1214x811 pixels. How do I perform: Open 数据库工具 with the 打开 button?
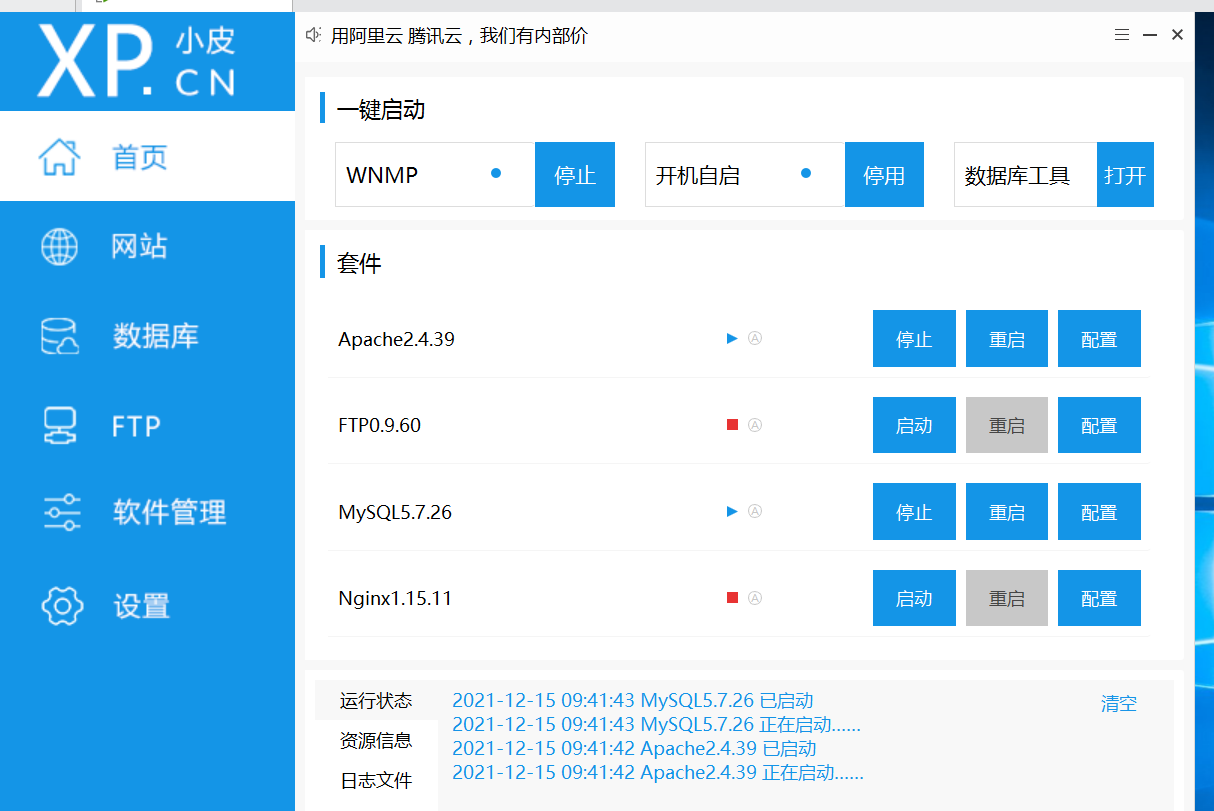pyautogui.click(x=1125, y=174)
